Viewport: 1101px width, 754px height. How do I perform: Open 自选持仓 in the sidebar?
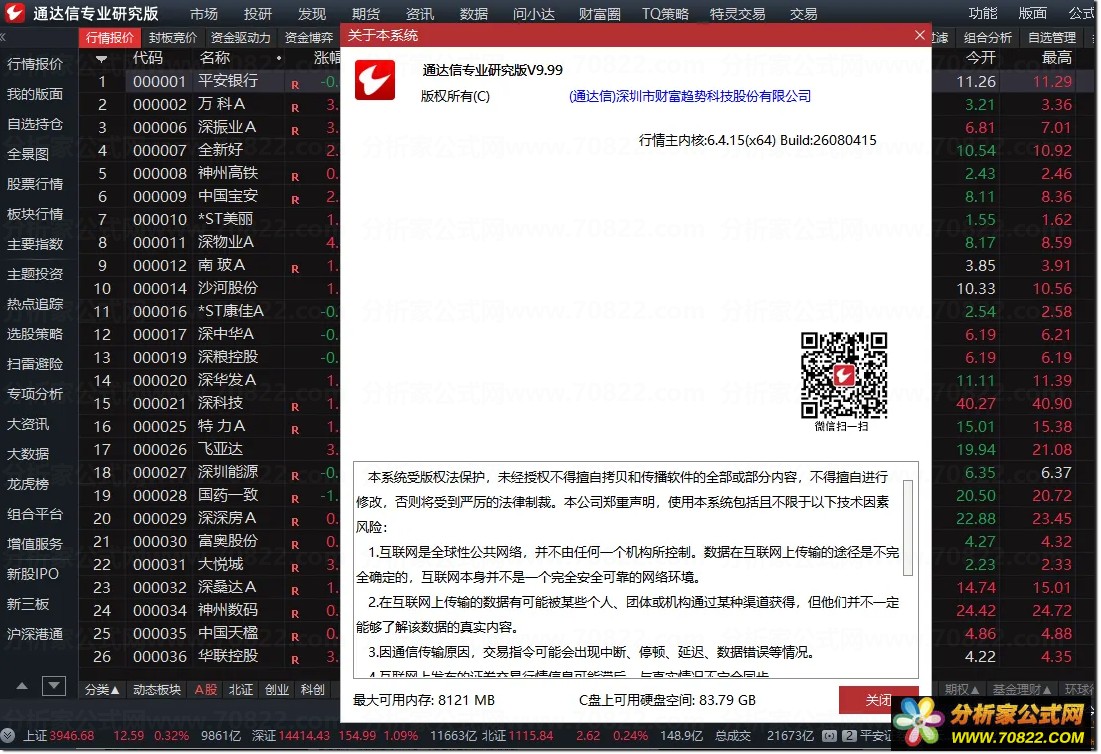[x=35, y=124]
